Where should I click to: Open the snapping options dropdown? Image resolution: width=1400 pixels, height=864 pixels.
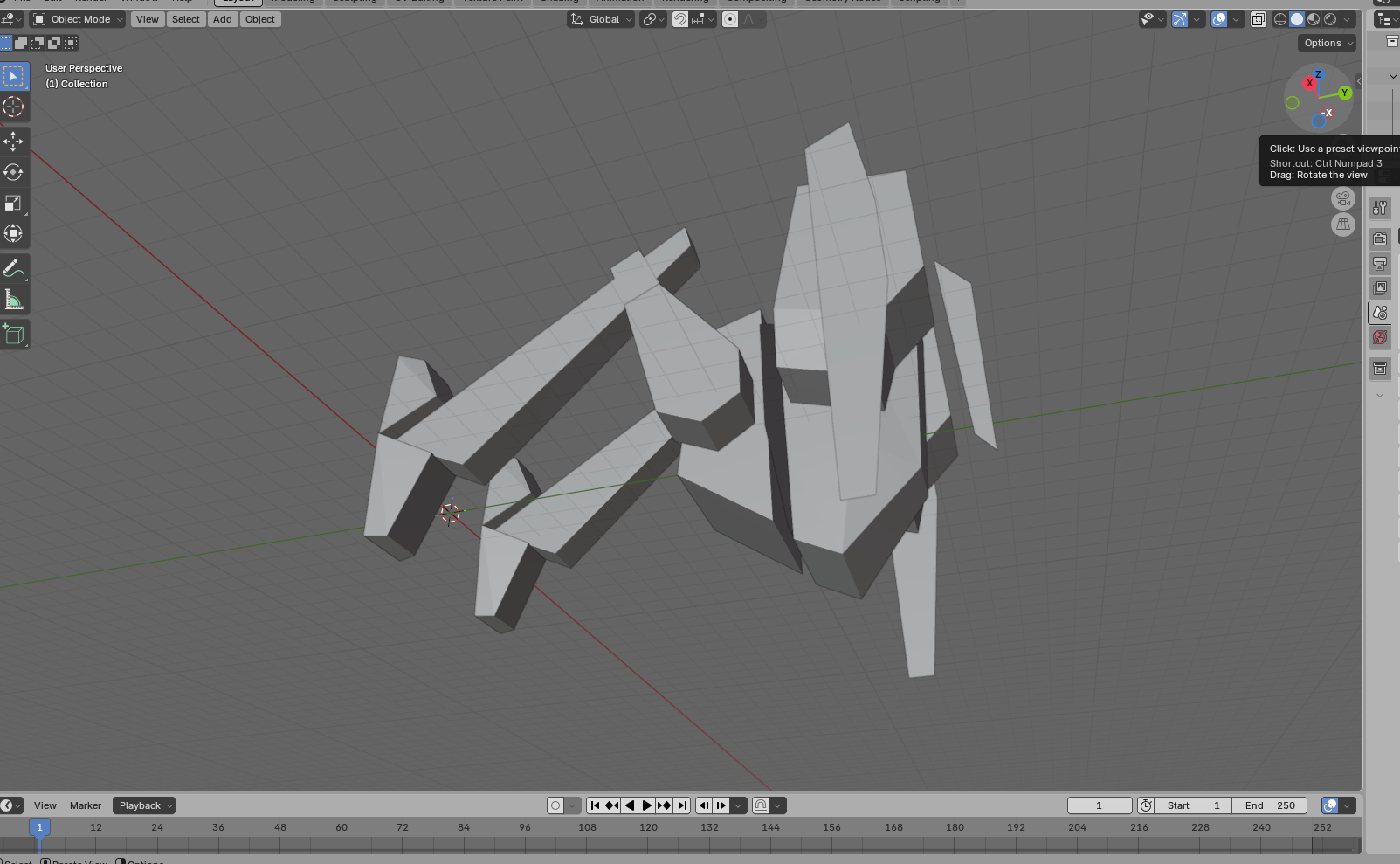(x=704, y=19)
